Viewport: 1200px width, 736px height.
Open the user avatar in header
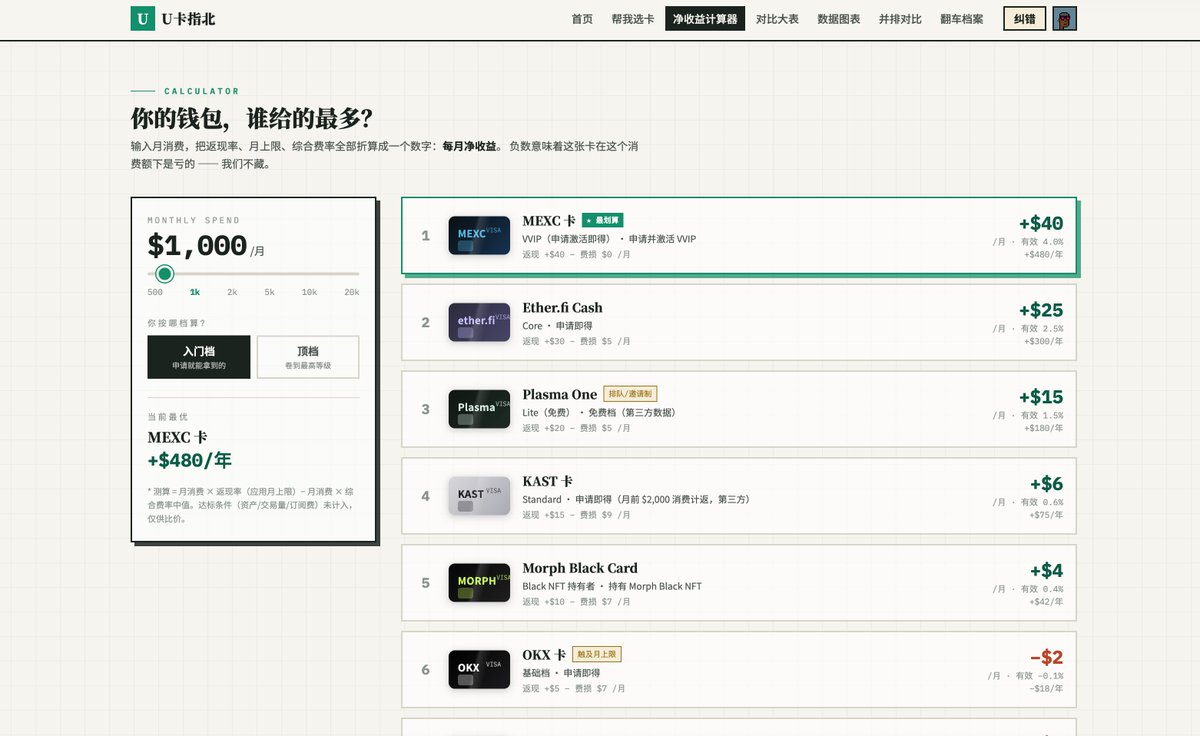coord(1065,19)
